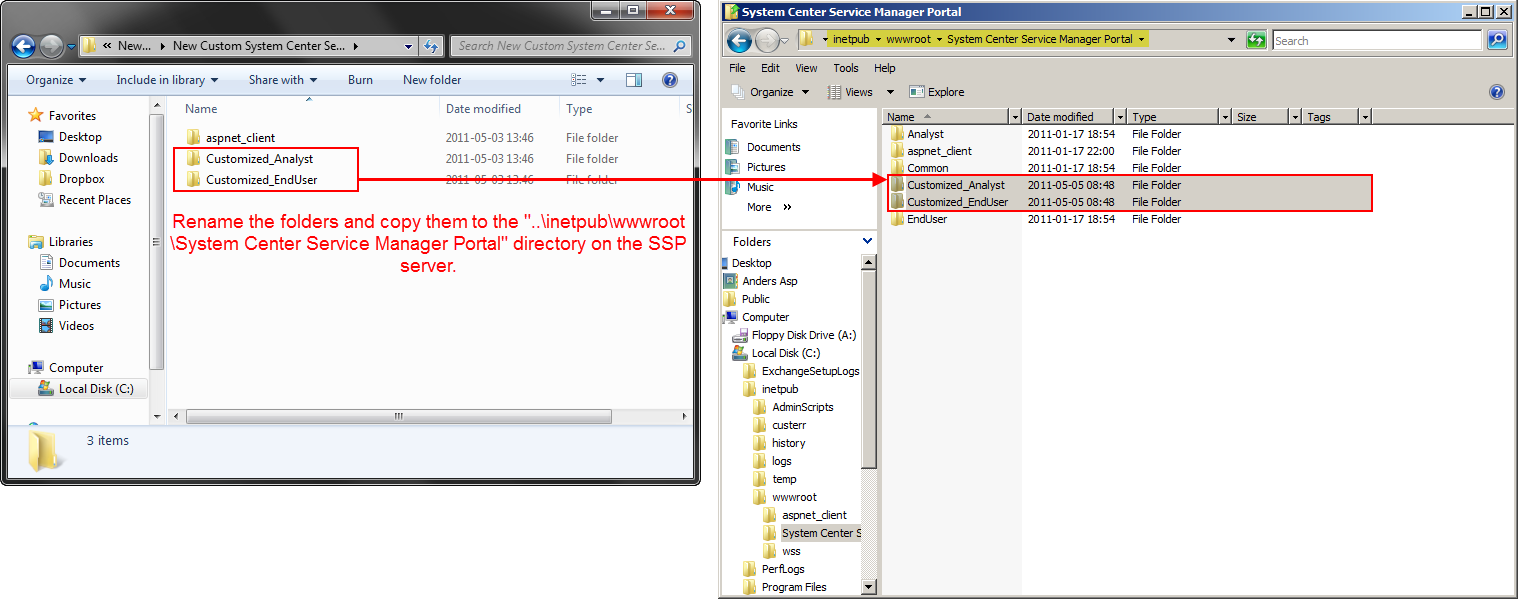Select AdminScripts in Portal folder tree

[x=792, y=407]
